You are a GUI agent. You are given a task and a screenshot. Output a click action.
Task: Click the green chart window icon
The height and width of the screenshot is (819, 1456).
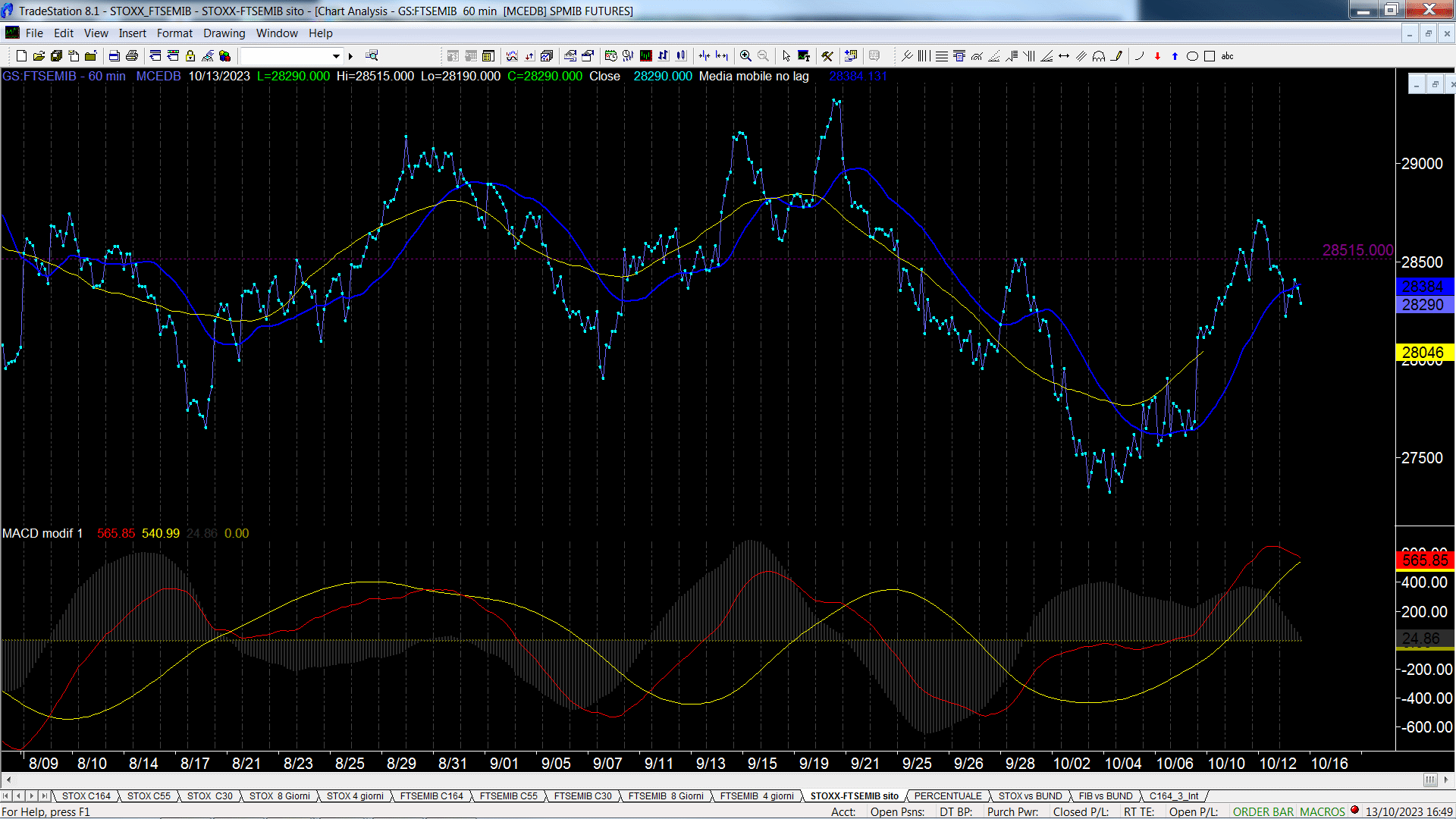click(646, 56)
